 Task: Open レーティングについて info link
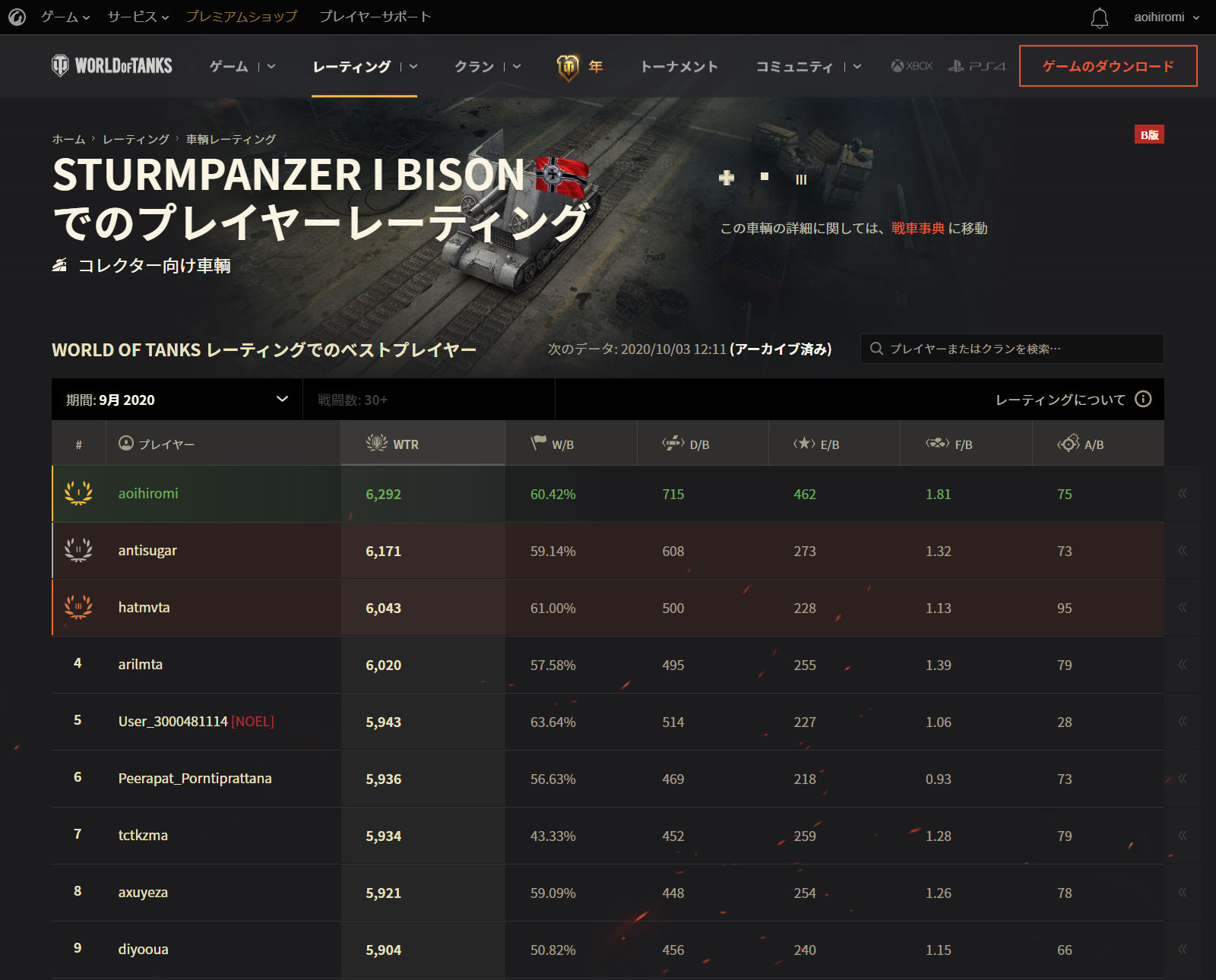(x=1060, y=400)
